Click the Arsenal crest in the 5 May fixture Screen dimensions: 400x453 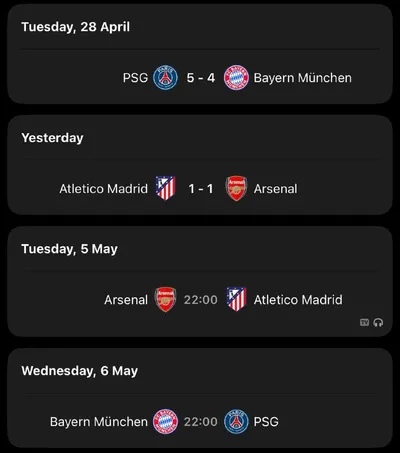pyautogui.click(x=165, y=300)
